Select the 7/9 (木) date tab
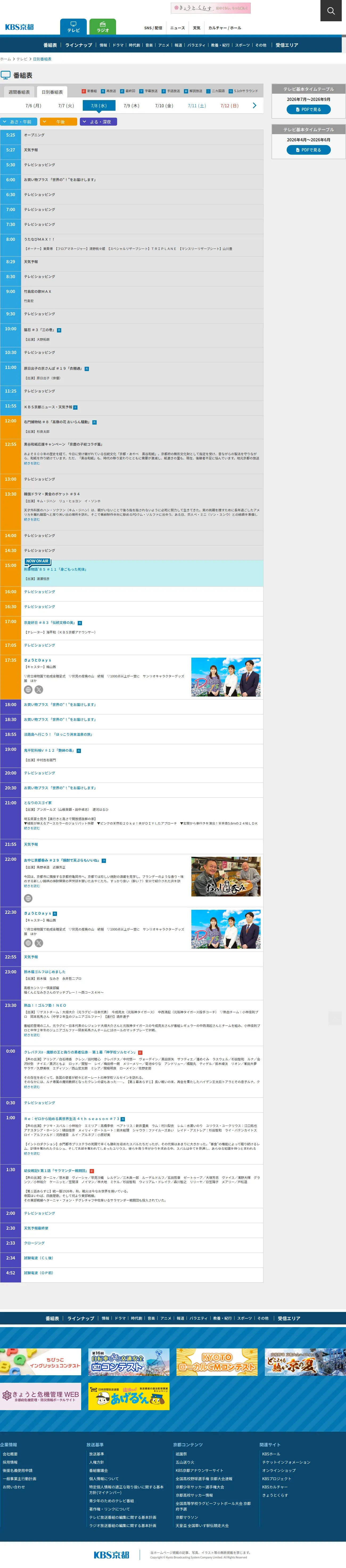 tap(131, 106)
